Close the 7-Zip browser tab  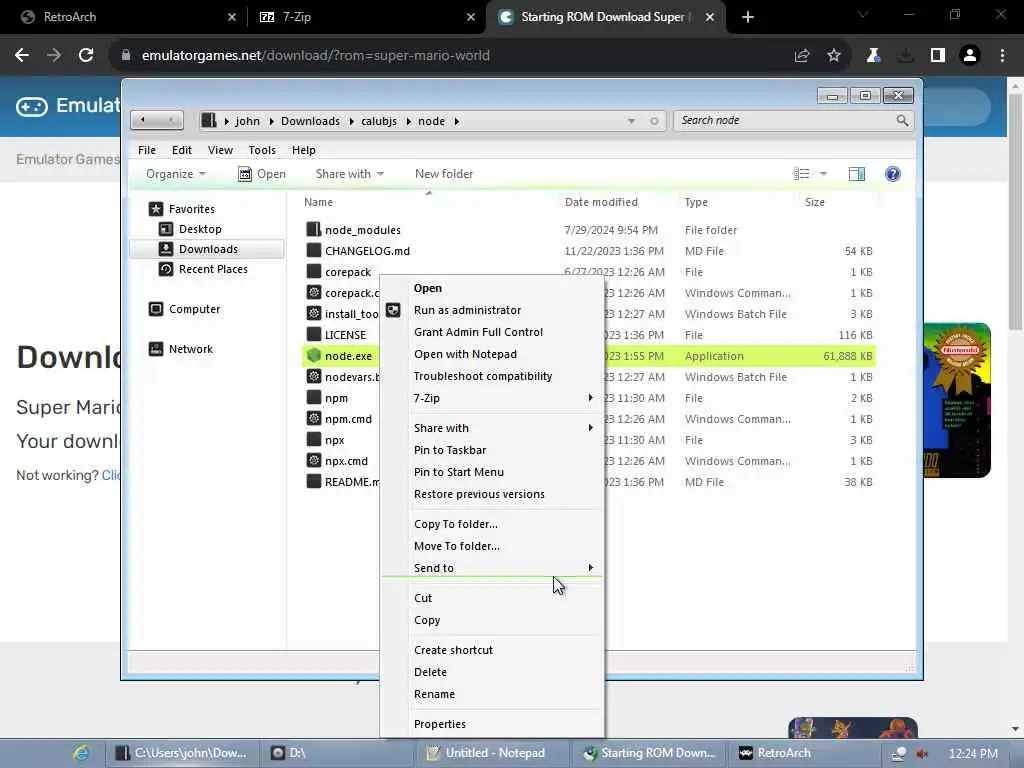pos(471,17)
